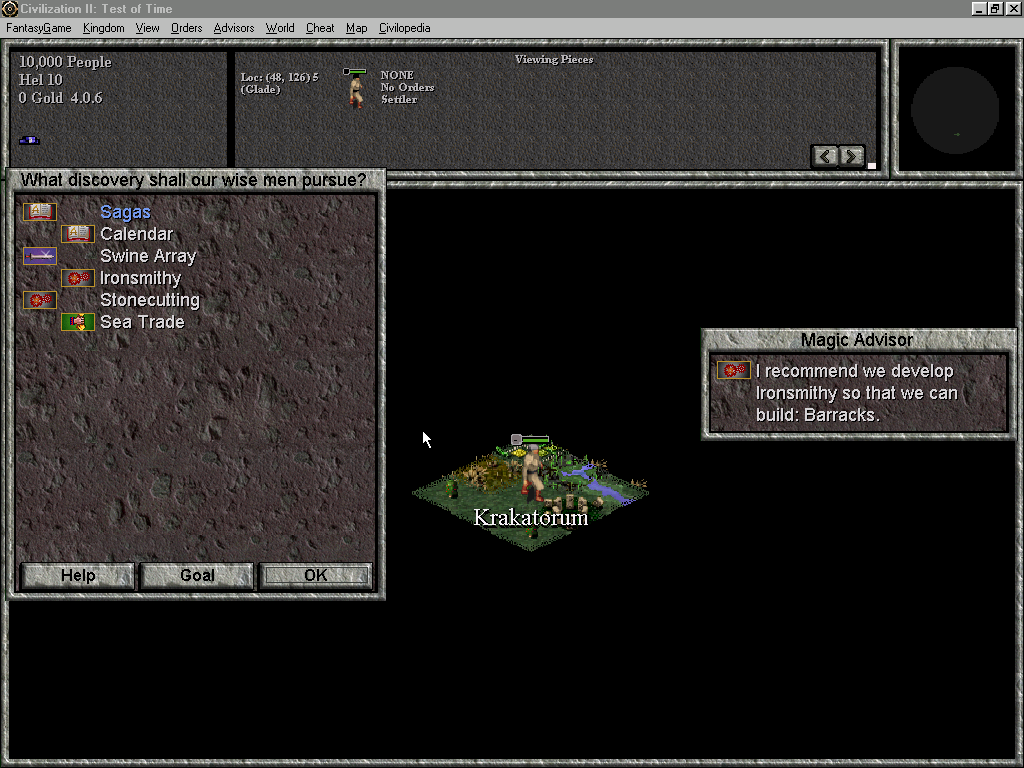Click the window restore button
The height and width of the screenshot is (768, 1024).
pos(995,8)
